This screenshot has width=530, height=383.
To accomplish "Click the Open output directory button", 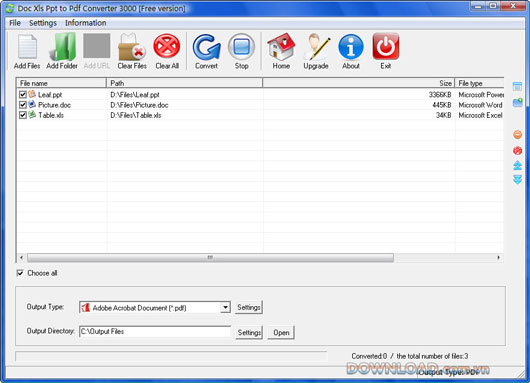I will click(x=281, y=332).
